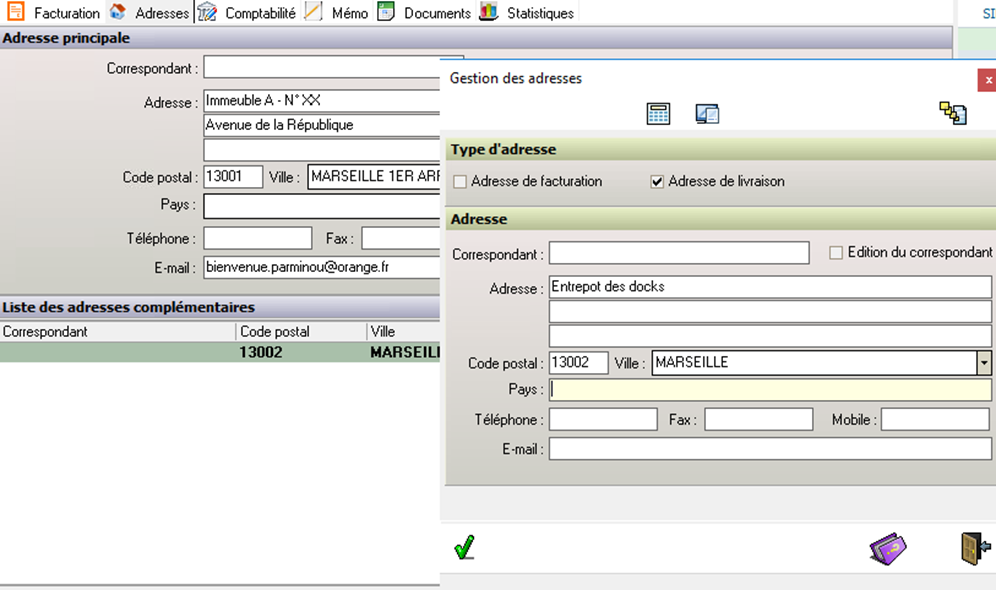Image resolution: width=996 pixels, height=590 pixels.
Task: Click the dialog Fax field
Action: tap(758, 419)
